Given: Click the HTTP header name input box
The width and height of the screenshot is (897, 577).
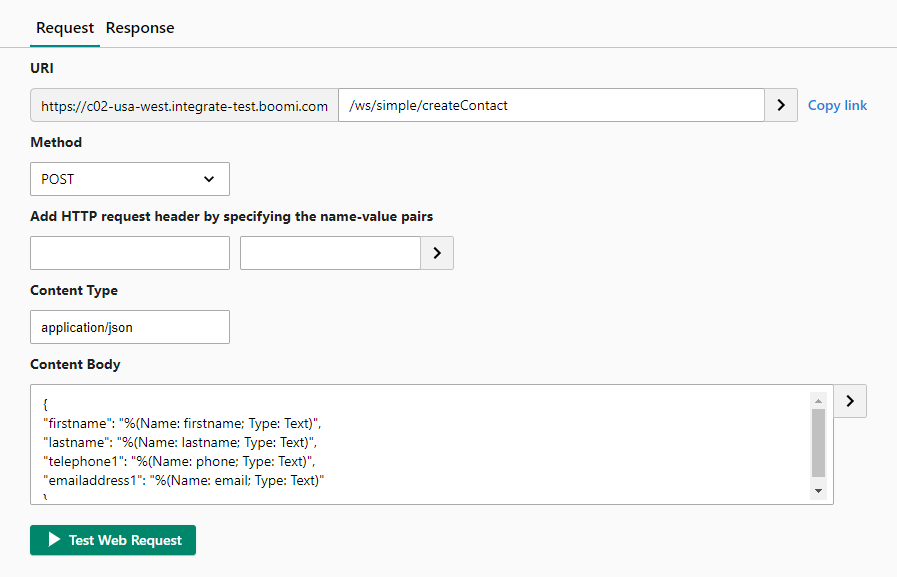Looking at the screenshot, I should 129,252.
